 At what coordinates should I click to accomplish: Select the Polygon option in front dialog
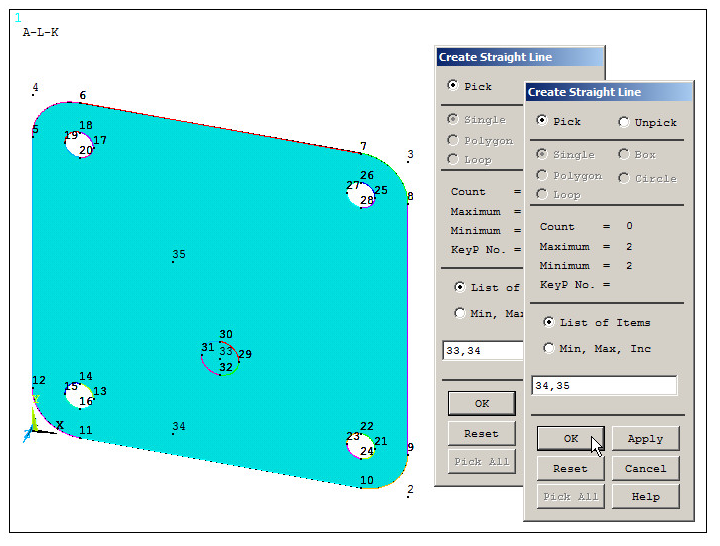point(542,175)
